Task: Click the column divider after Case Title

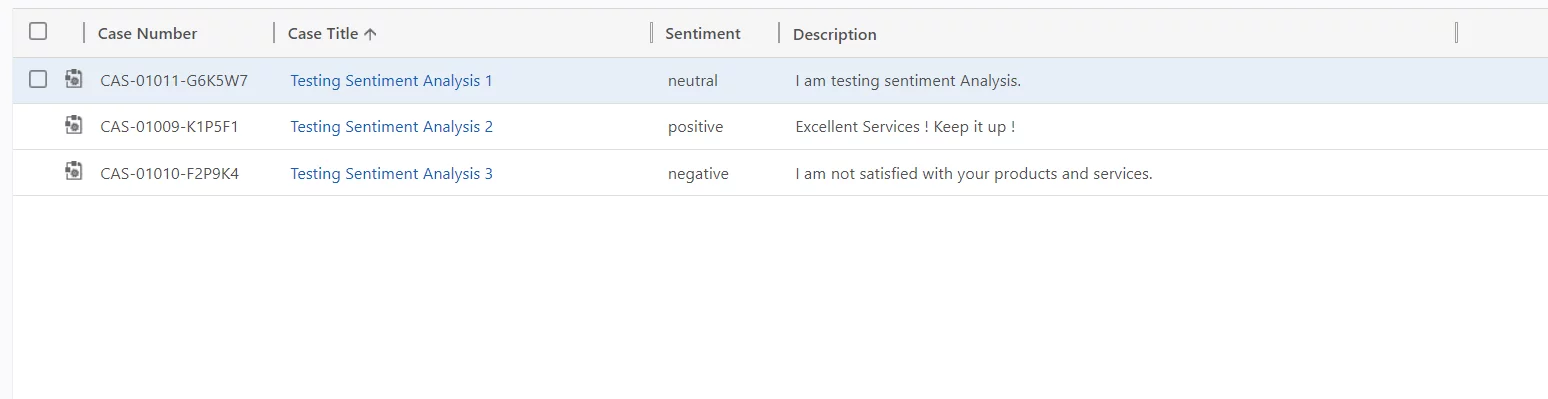Action: tap(652, 33)
